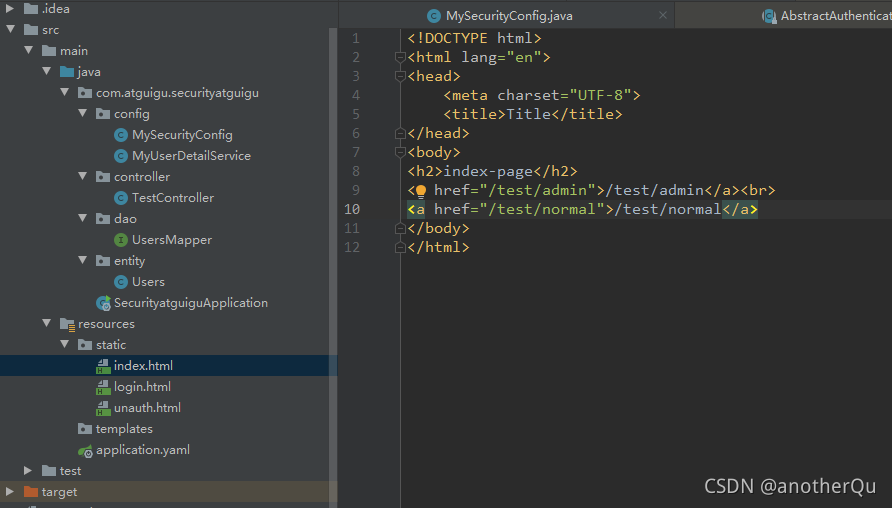The image size is (892, 508).
Task: Switch to the MySecurityConfig.java tab
Action: [x=506, y=15]
